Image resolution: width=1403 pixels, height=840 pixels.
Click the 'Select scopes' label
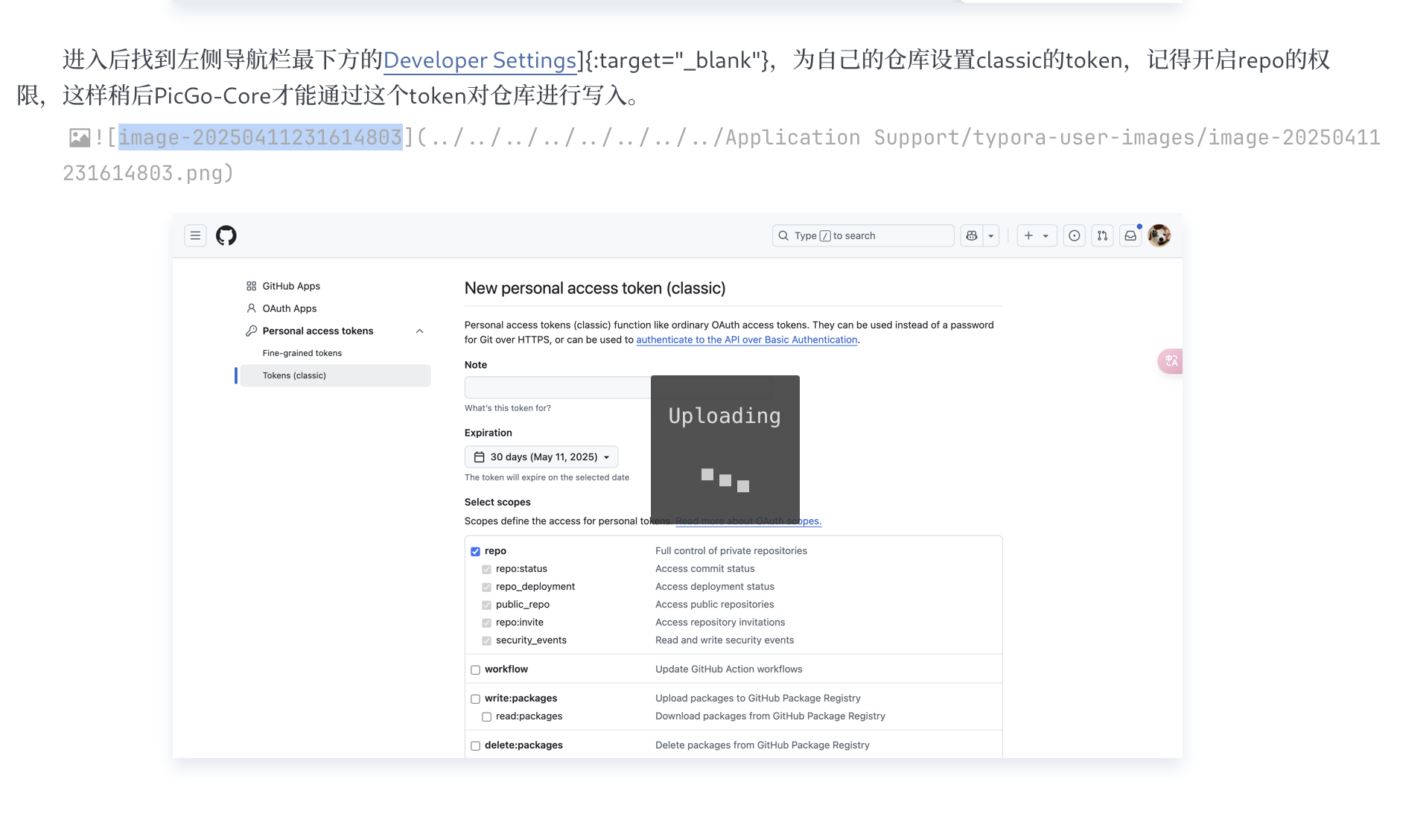(497, 502)
